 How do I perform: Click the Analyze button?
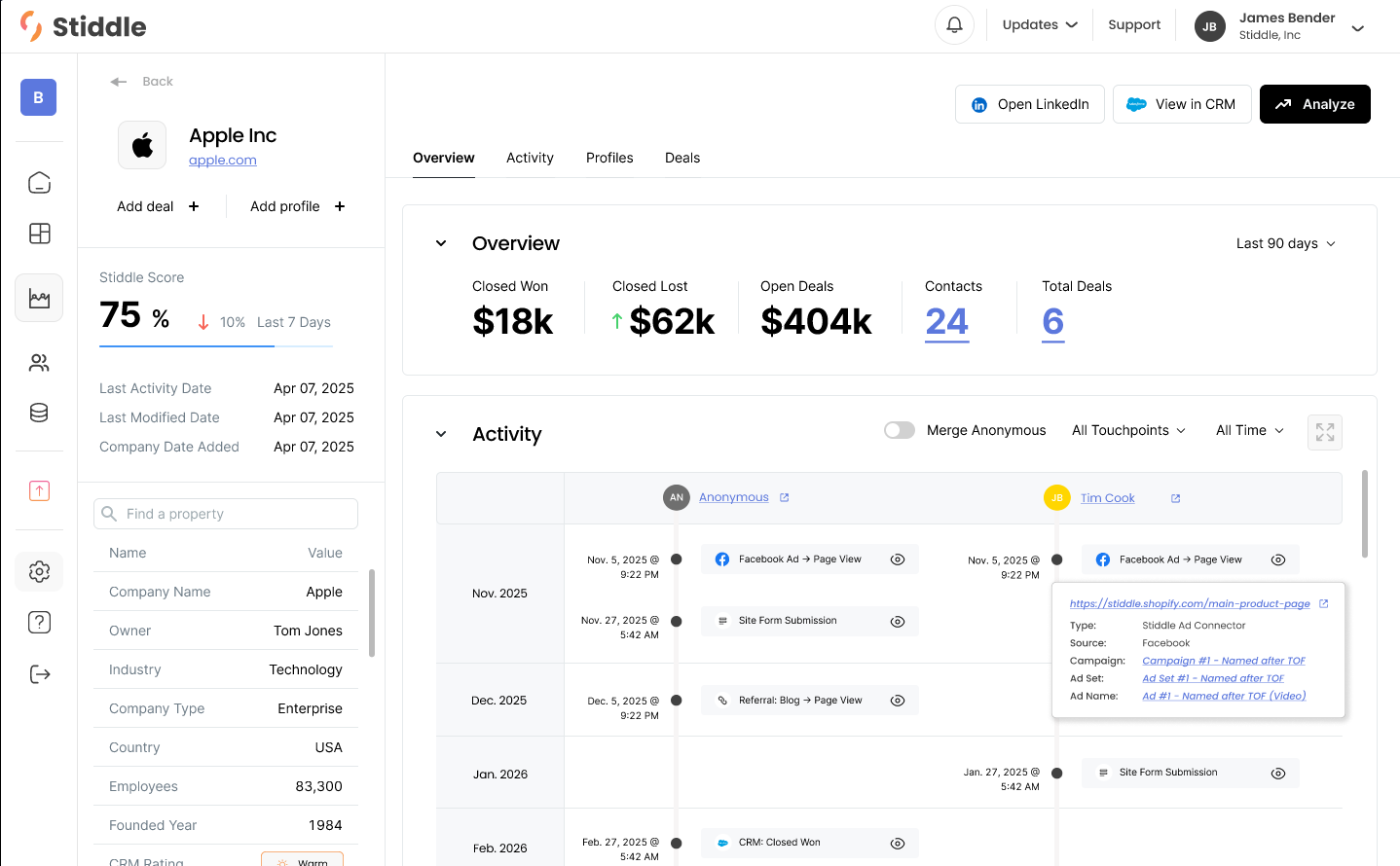pyautogui.click(x=1315, y=104)
